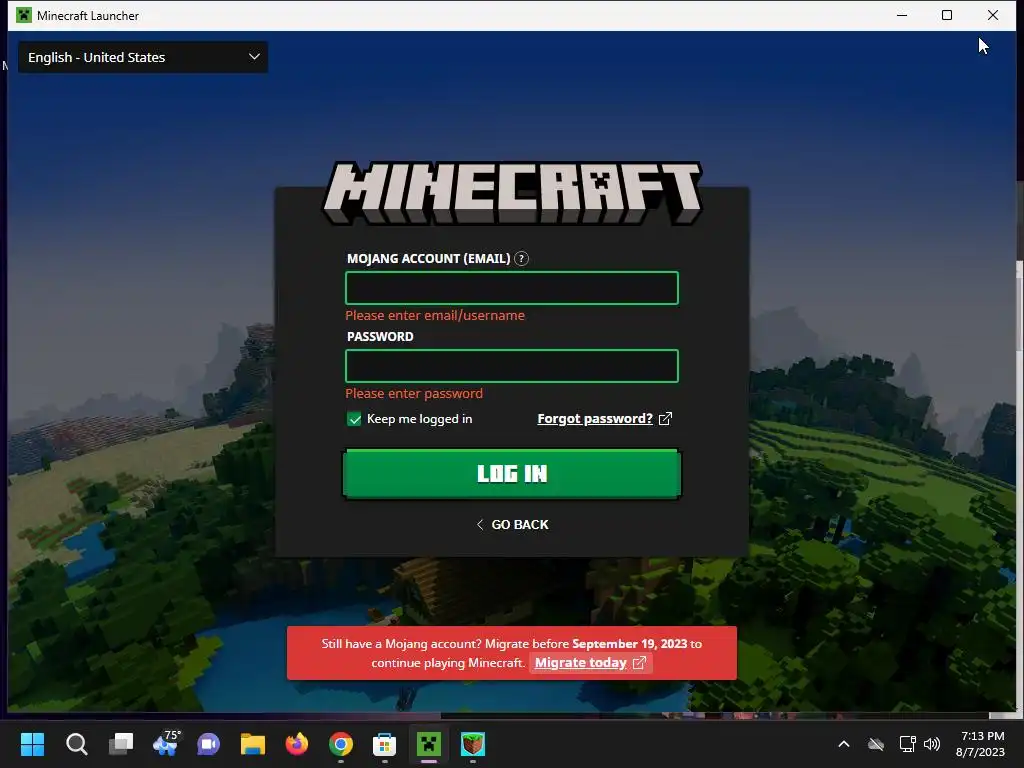Open the clock showing 7:13 PM
The height and width of the screenshot is (768, 1024).
tap(981, 744)
